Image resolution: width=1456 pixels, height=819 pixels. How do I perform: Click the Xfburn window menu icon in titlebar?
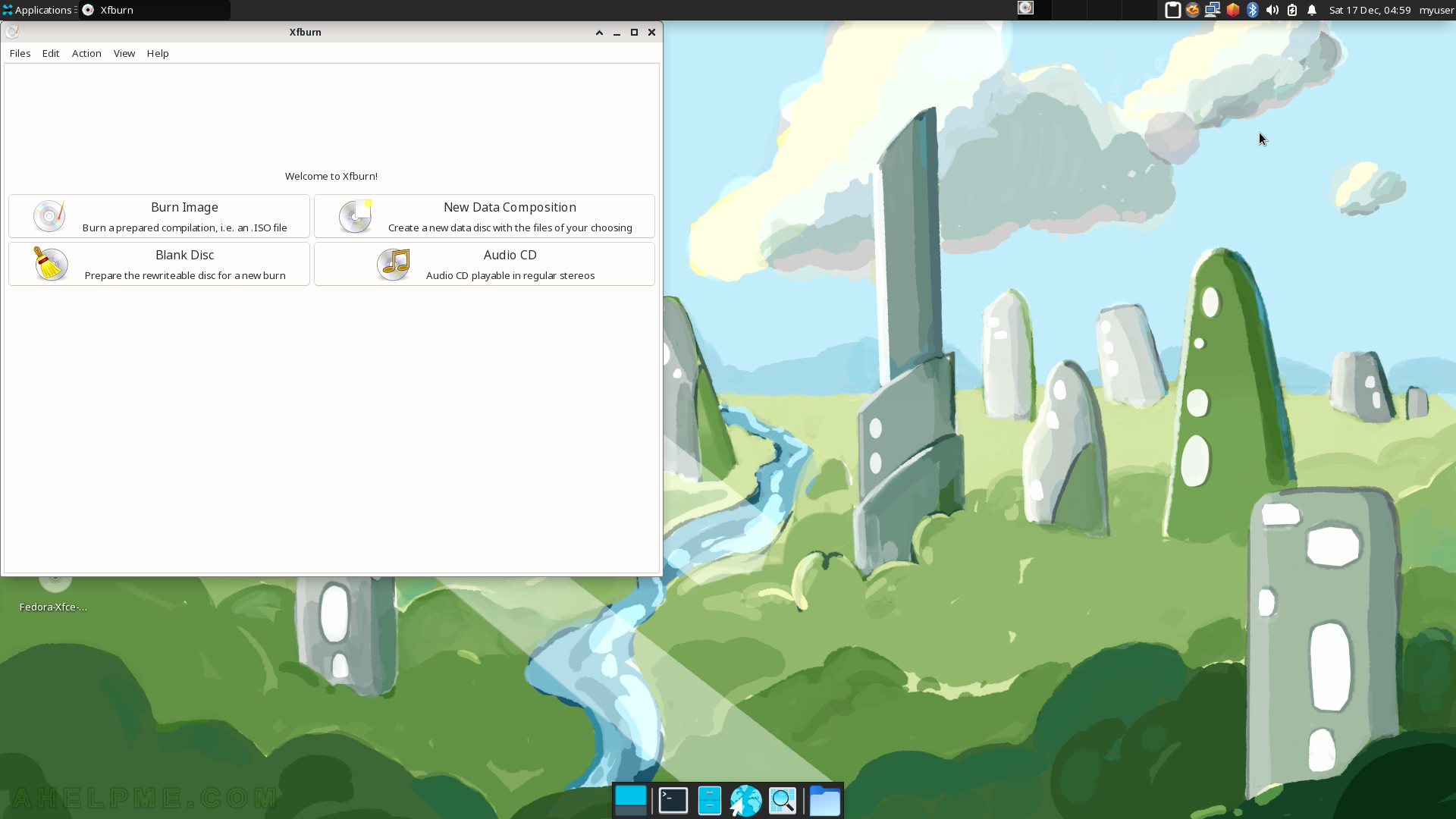pos(12,32)
